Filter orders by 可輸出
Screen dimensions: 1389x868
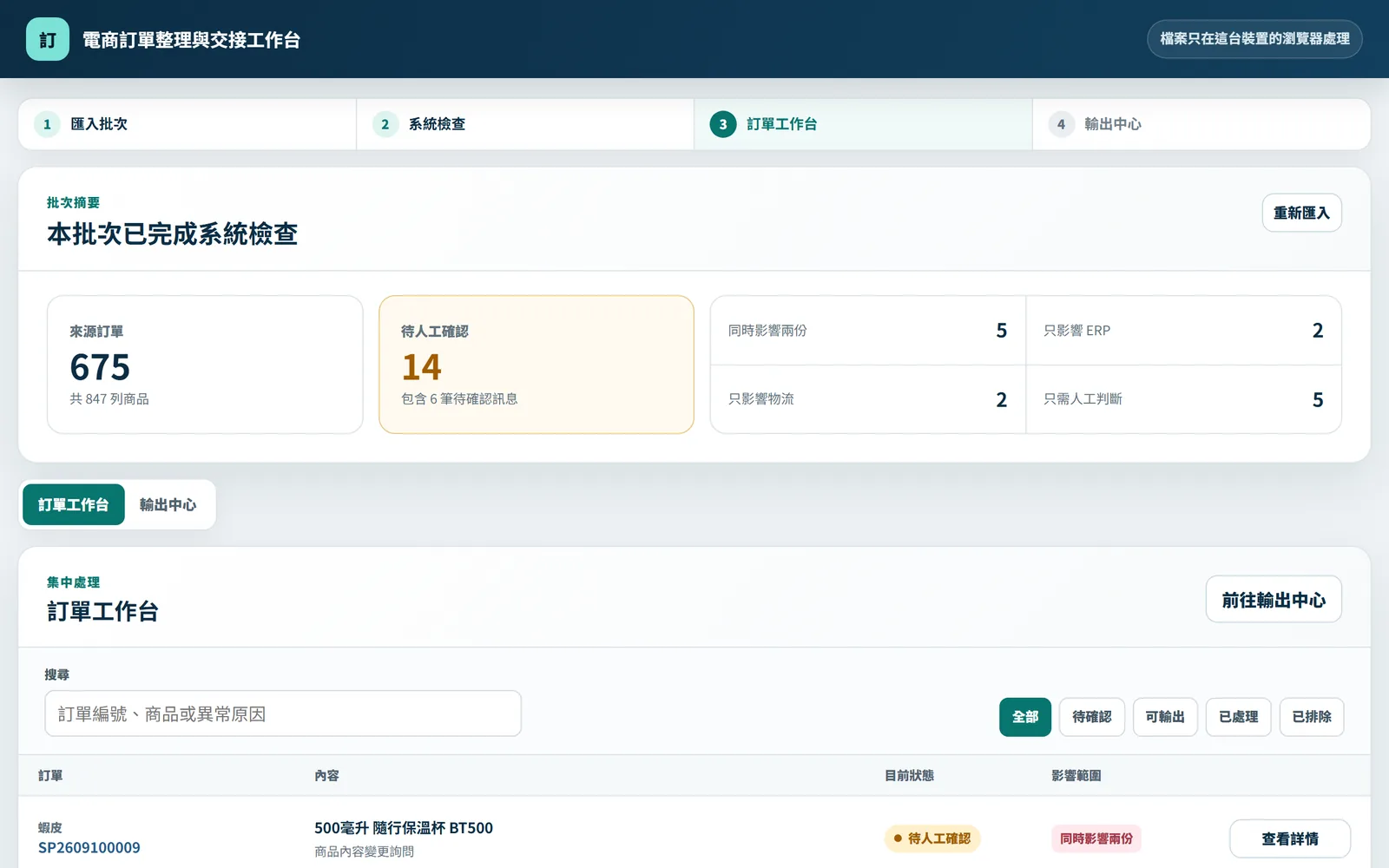coord(1165,717)
